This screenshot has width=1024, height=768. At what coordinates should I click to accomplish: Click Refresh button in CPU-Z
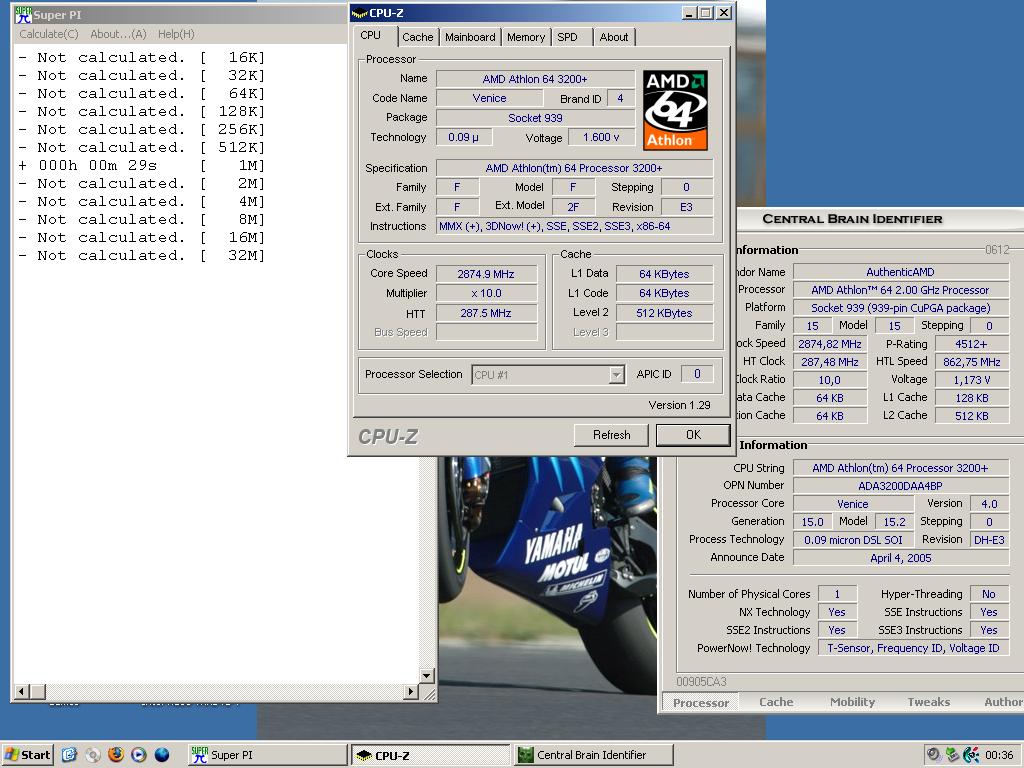pos(611,435)
